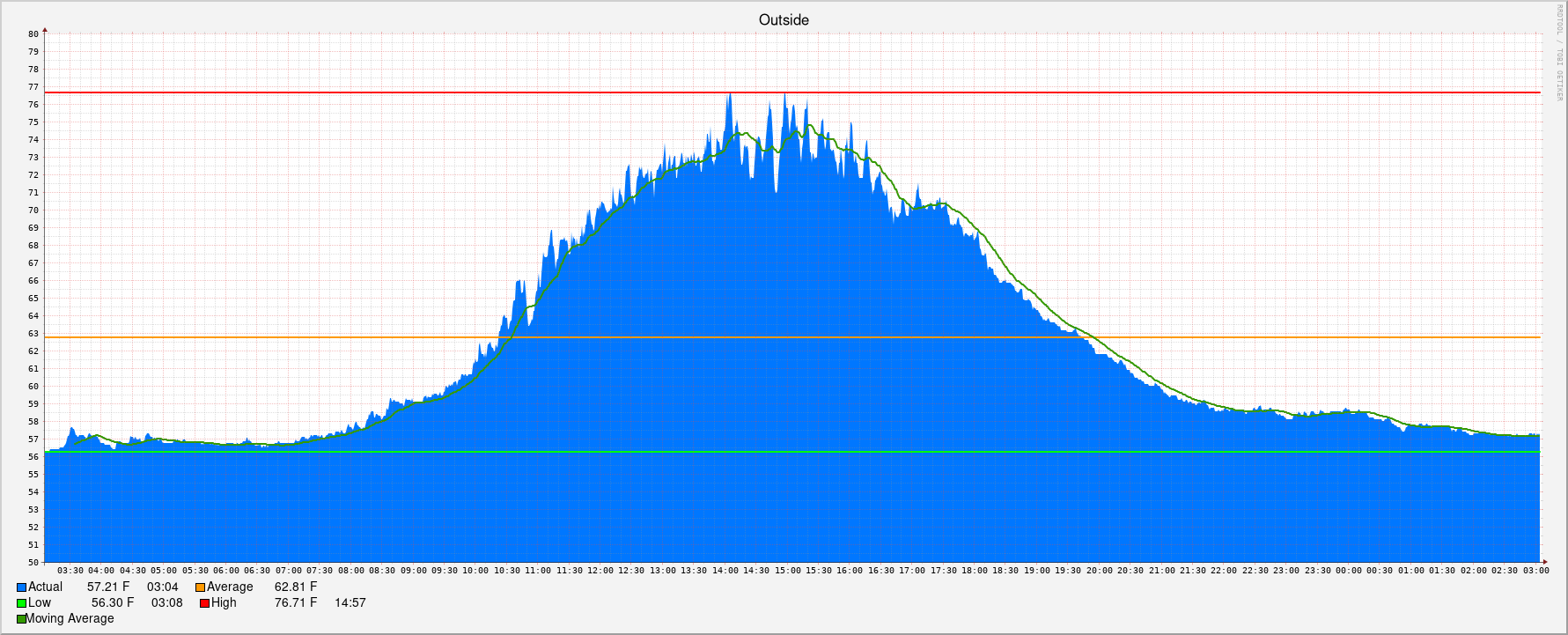Image resolution: width=1568 pixels, height=635 pixels.
Task: Click the red High legend swatch
Action: click(204, 603)
